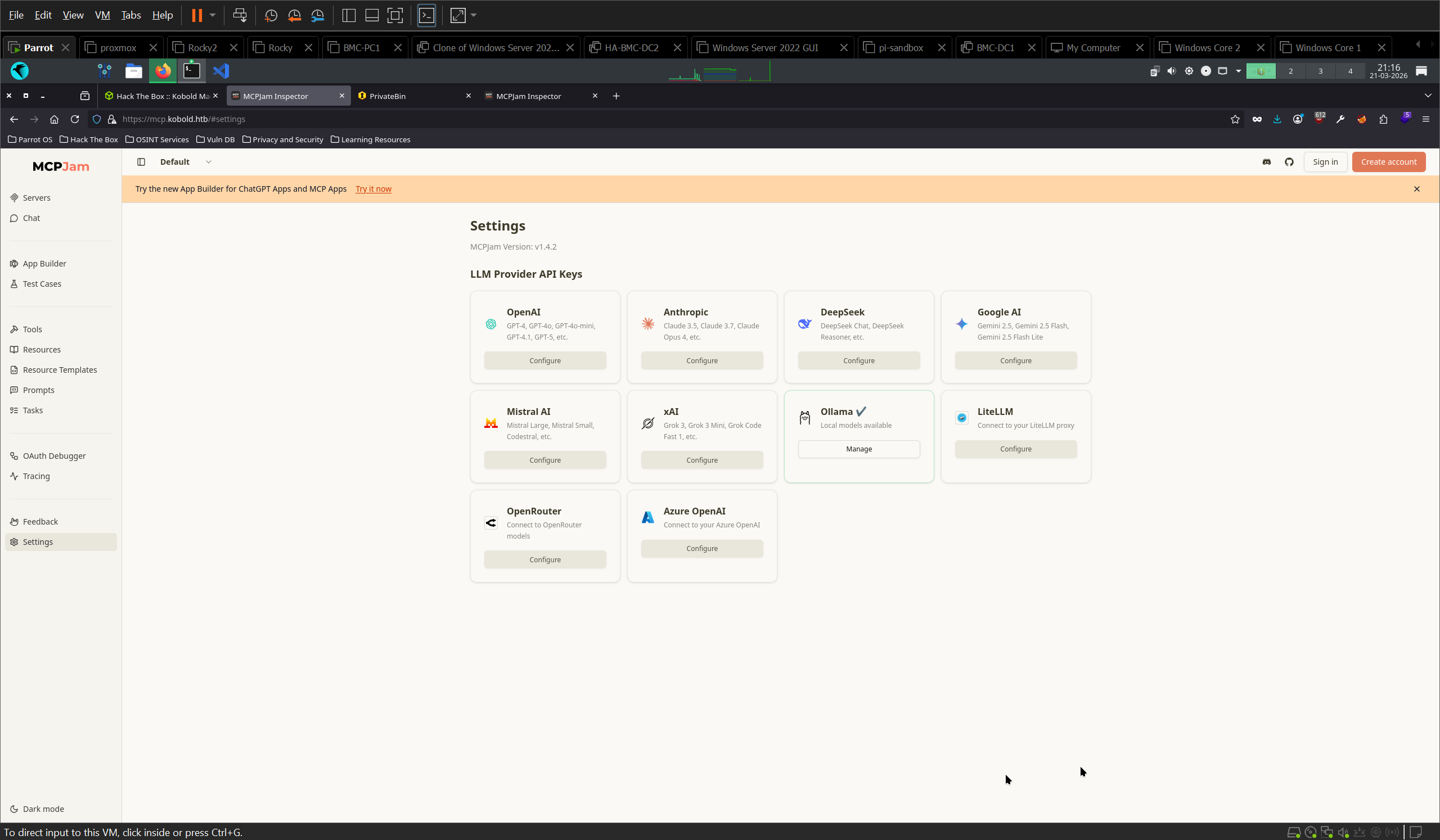Open the terminal from the panel
Image resolution: width=1440 pixels, height=840 pixels.
tap(191, 71)
